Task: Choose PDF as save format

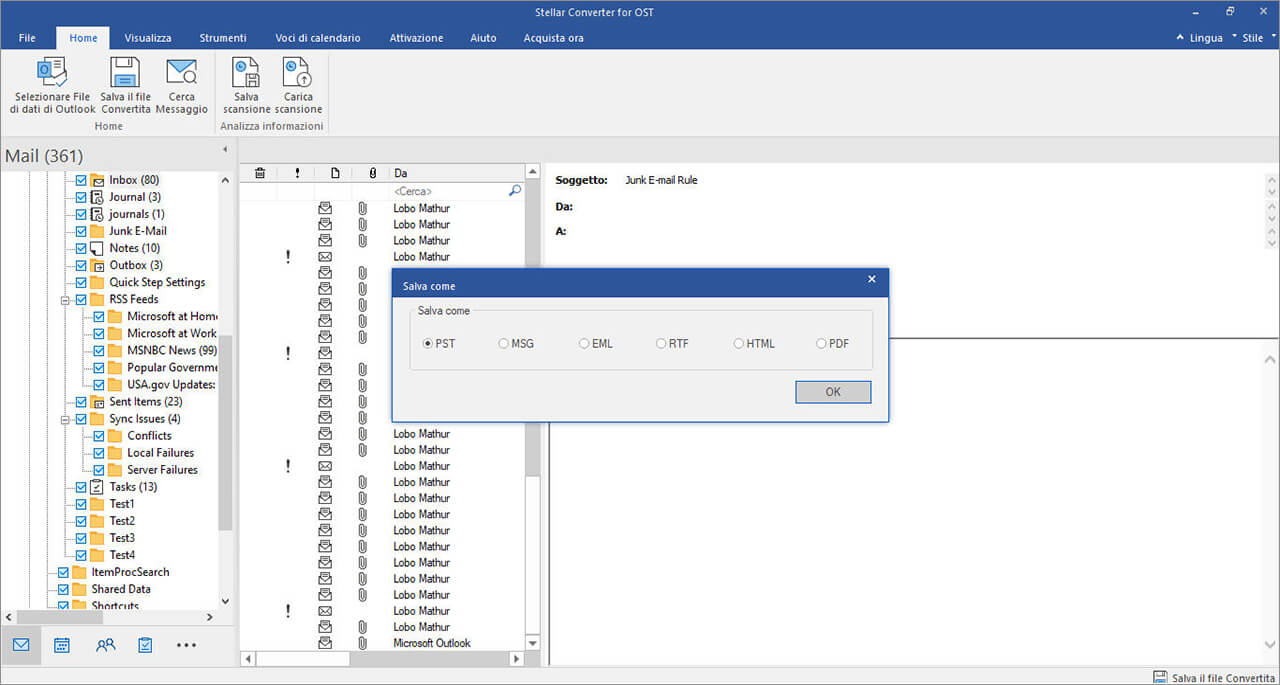Action: tap(821, 344)
